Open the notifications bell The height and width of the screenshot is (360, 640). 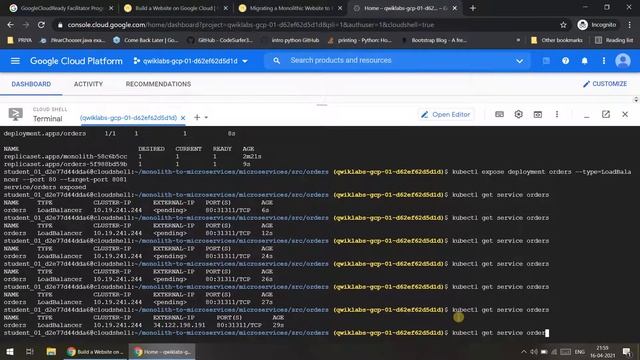click(x=584, y=61)
